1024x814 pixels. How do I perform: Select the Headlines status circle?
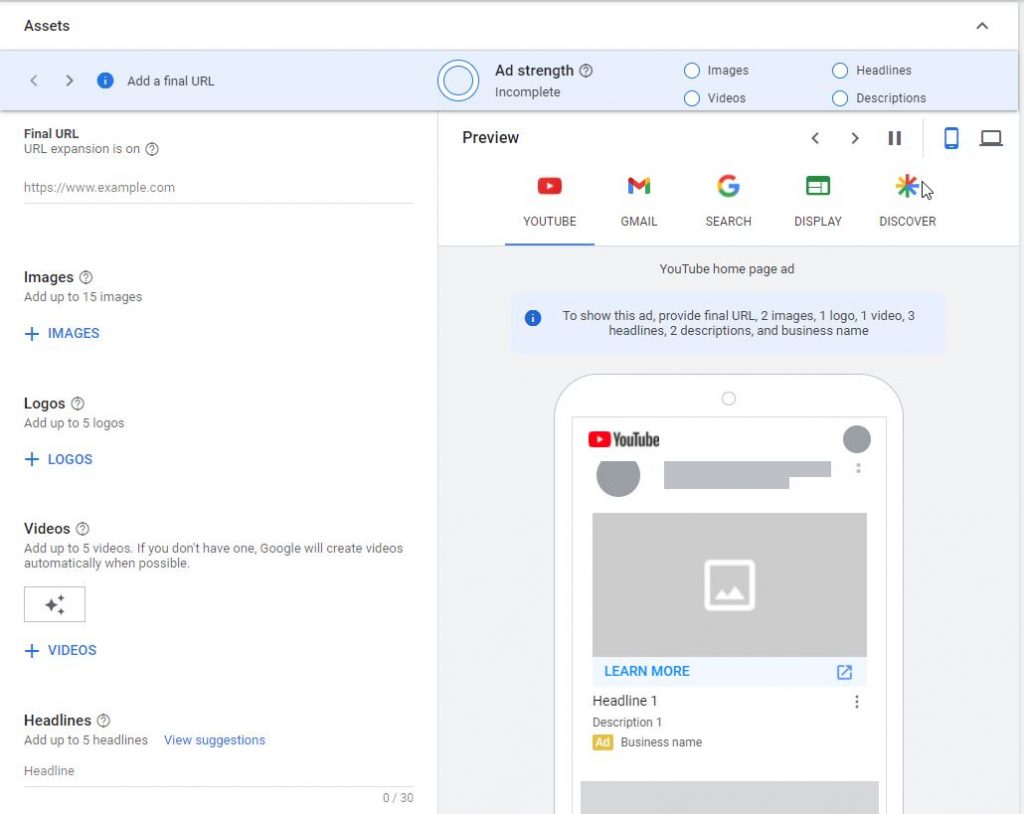(840, 71)
